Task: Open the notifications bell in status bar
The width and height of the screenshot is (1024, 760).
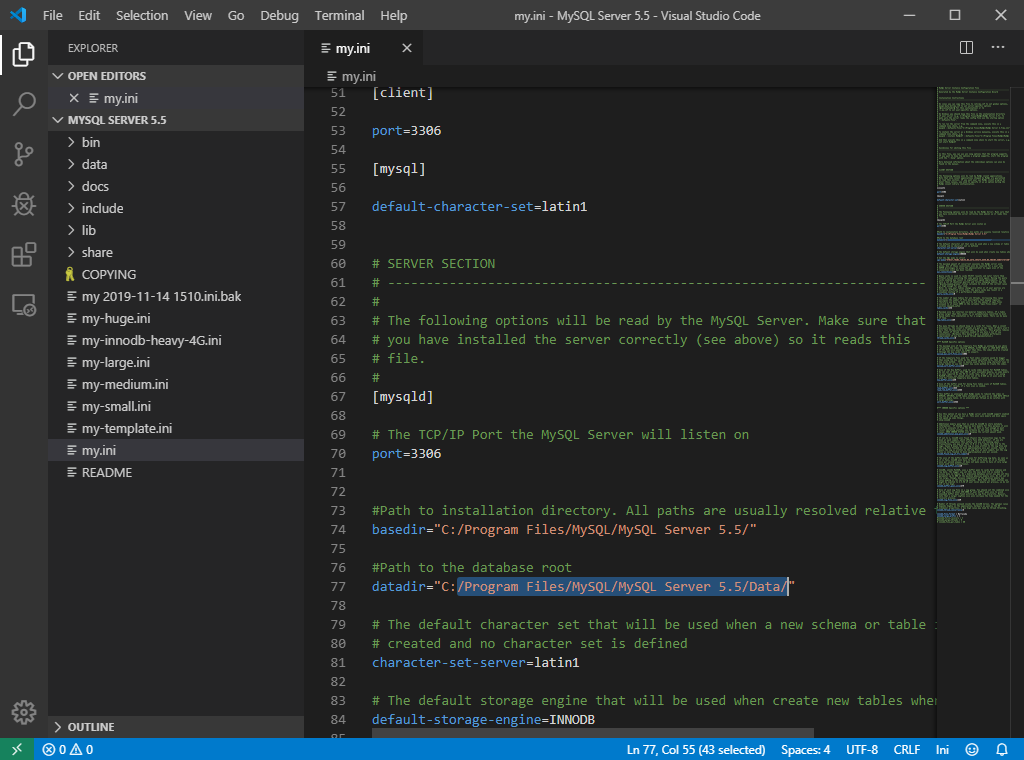Action: (1002, 749)
